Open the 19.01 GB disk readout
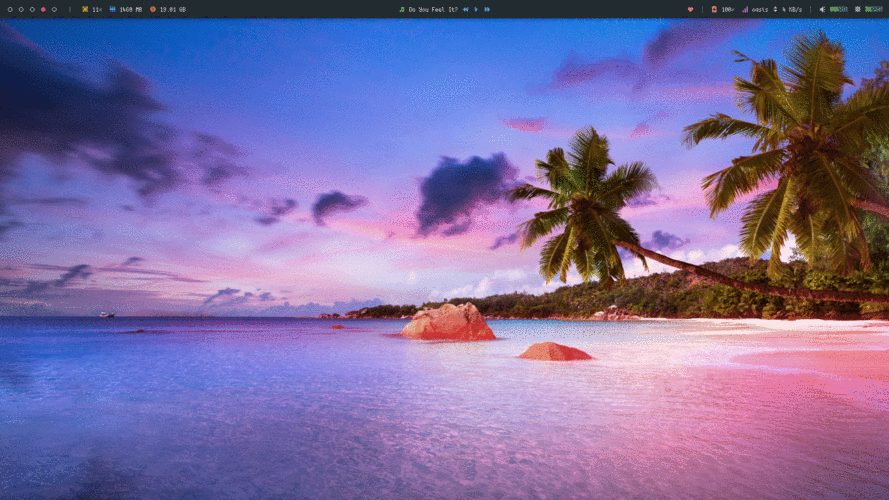889x500 pixels. click(172, 9)
